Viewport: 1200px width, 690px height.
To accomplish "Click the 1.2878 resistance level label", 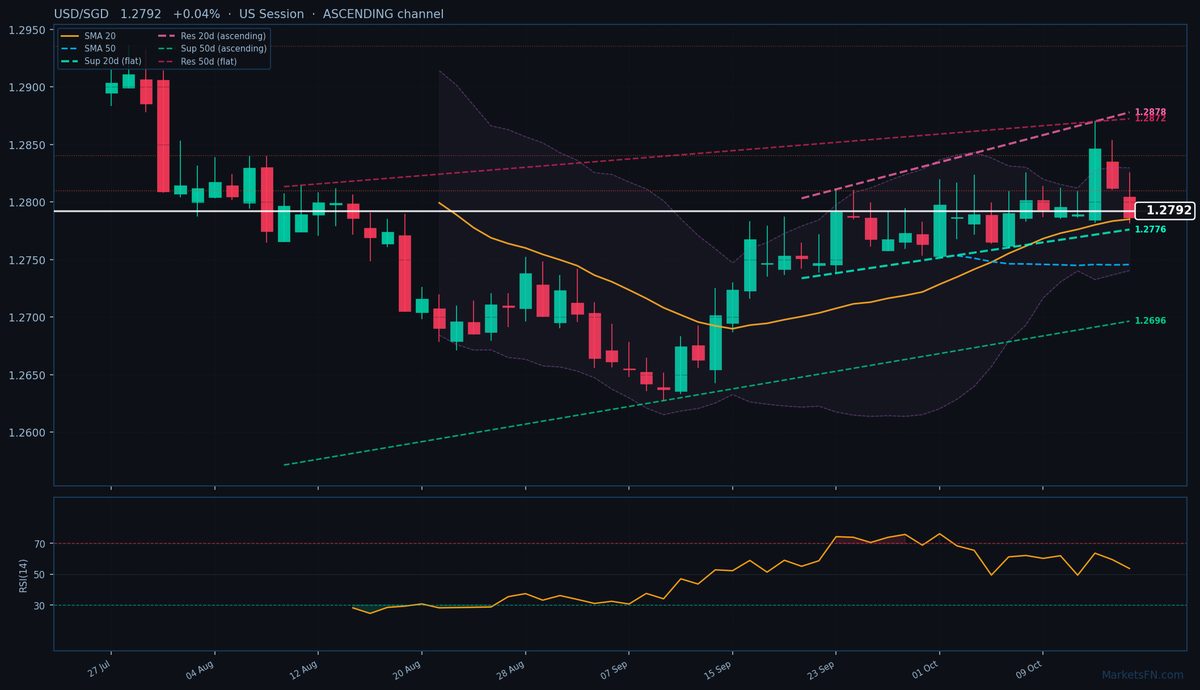I will (x=1150, y=112).
